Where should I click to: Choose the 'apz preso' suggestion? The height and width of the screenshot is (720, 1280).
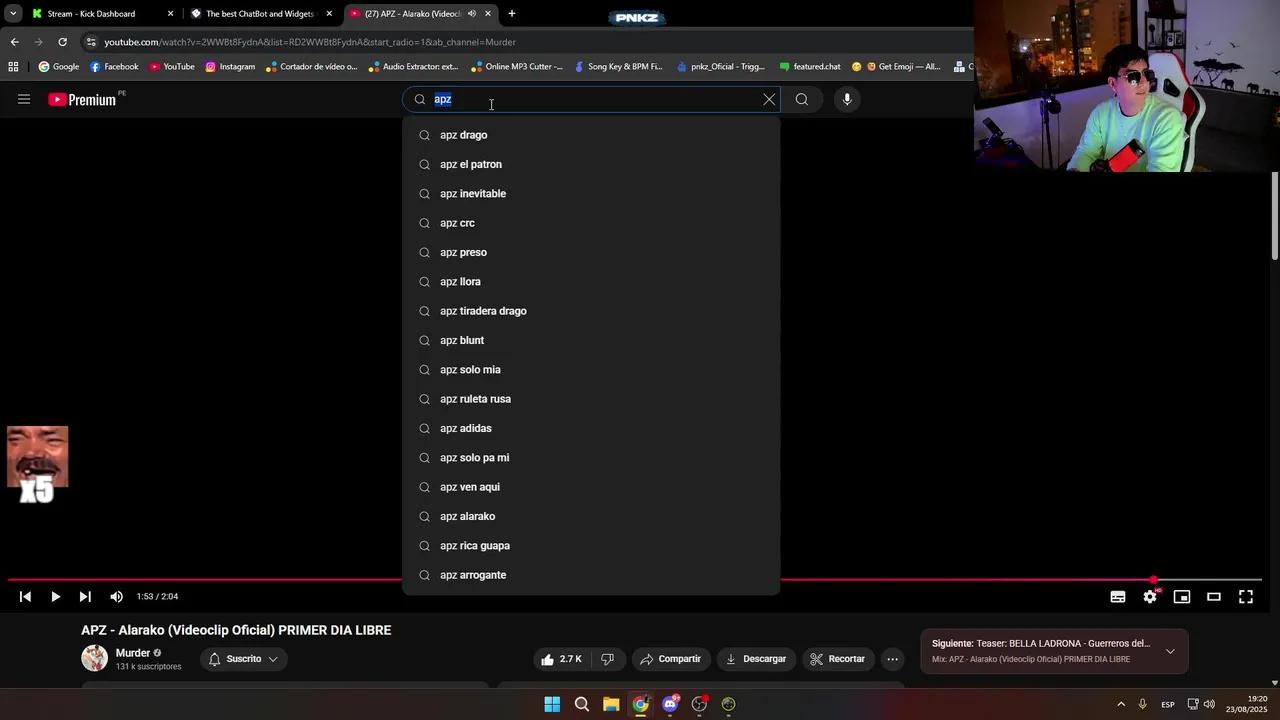[591, 252]
